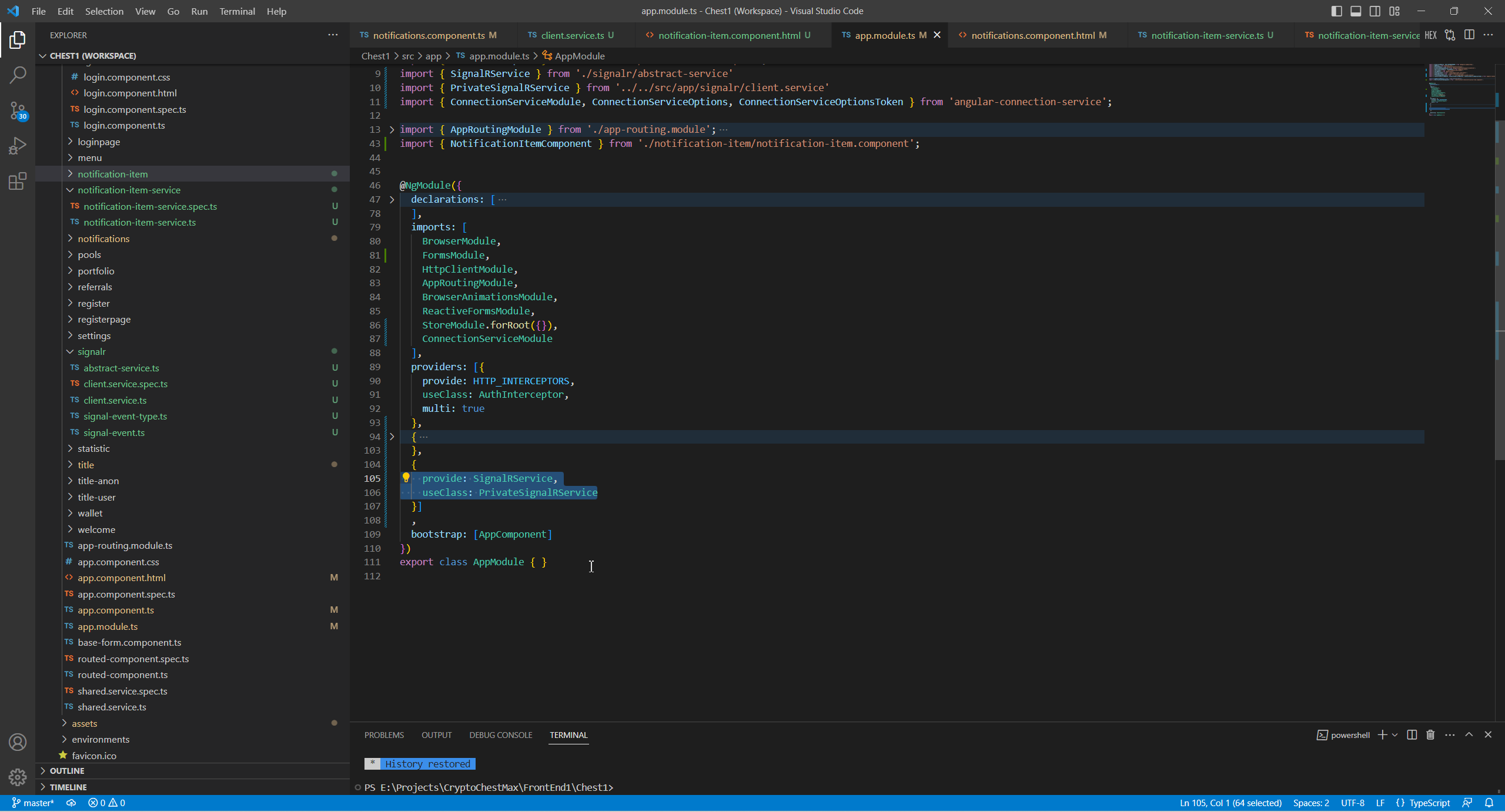Open the Search view in activity bar
The width and height of the screenshot is (1505, 812).
pyautogui.click(x=18, y=75)
